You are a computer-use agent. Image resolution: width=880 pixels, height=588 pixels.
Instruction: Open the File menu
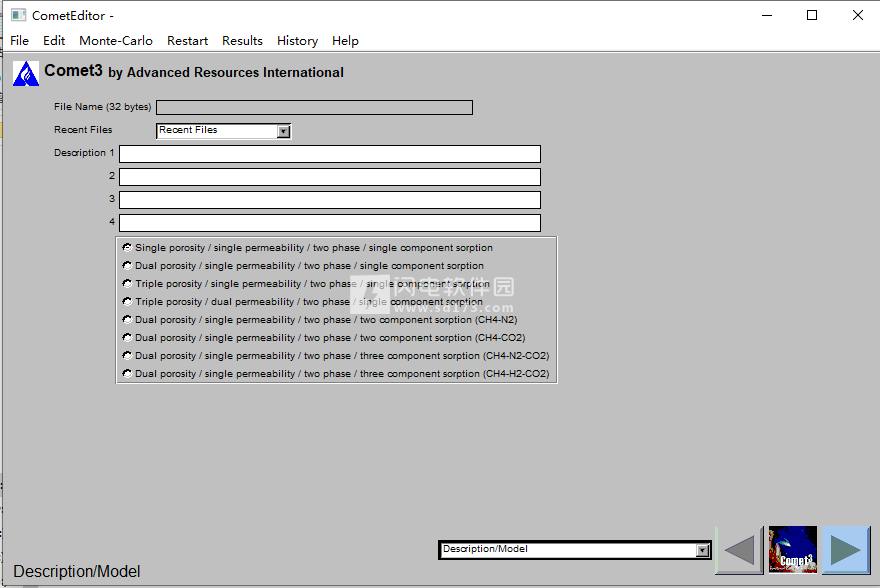coord(20,41)
